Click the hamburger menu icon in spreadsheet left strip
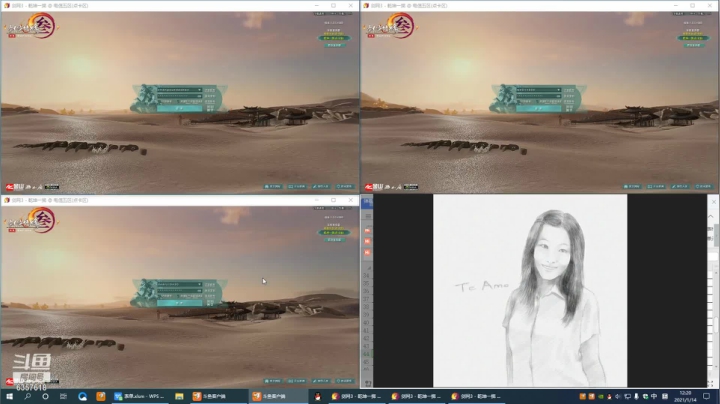 tap(368, 216)
